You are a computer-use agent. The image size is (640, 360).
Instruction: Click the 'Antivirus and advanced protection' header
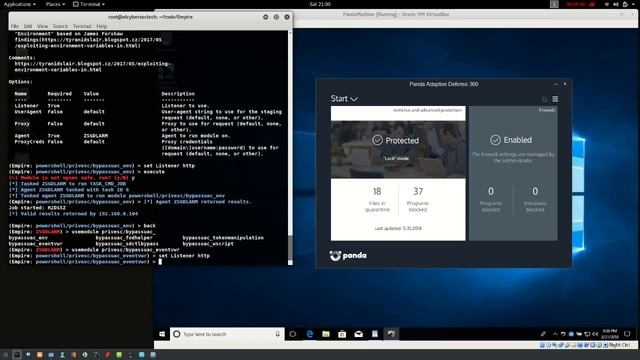point(427,110)
